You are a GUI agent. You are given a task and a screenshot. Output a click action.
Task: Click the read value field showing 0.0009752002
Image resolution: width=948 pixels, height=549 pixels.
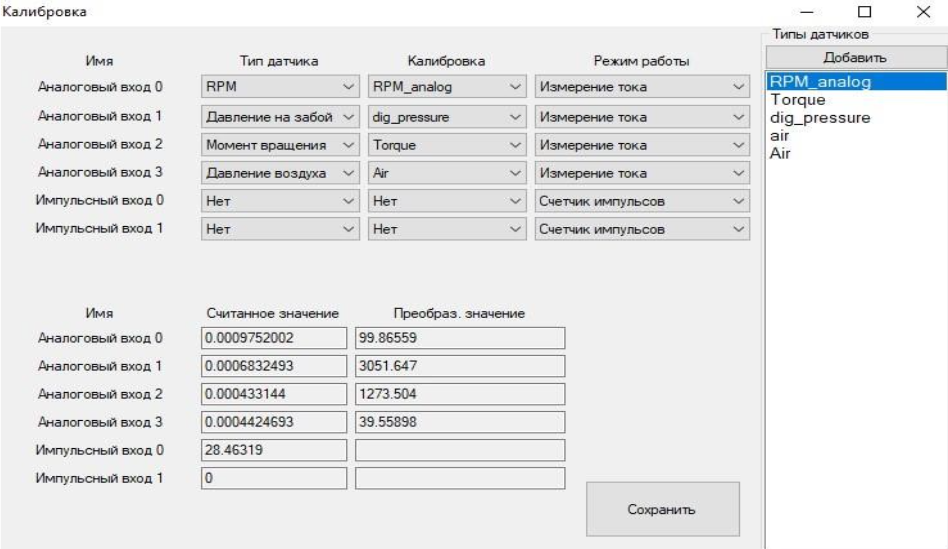click(x=274, y=338)
